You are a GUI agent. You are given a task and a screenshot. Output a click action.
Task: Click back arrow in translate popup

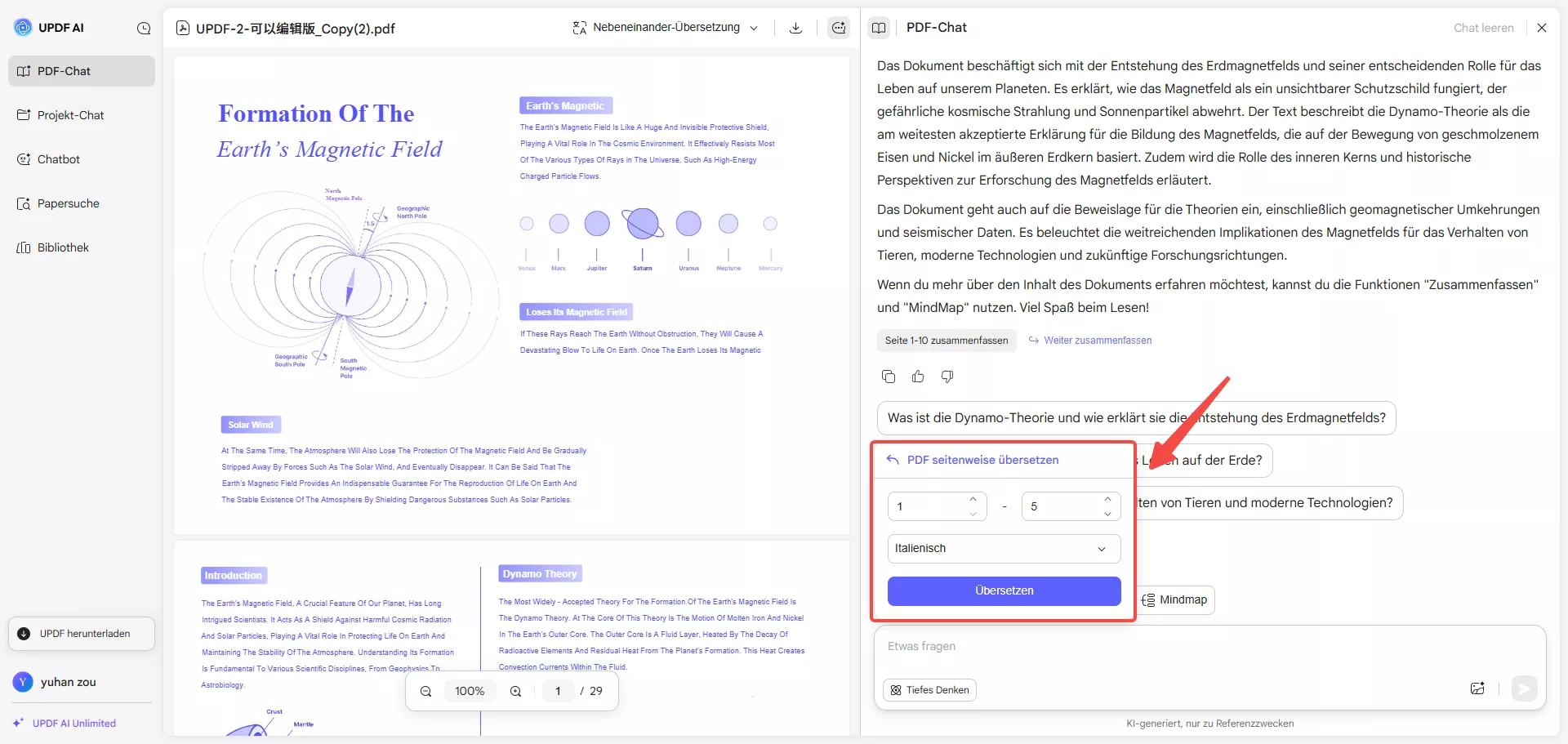(893, 460)
